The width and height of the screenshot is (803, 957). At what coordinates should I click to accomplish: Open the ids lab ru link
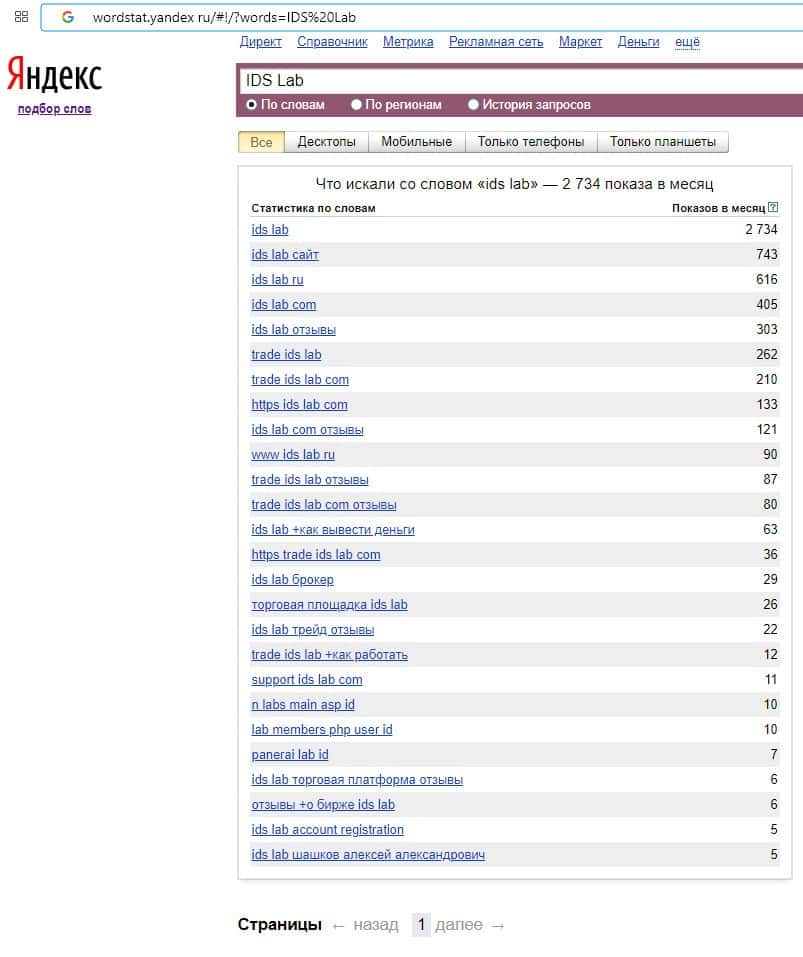click(x=277, y=280)
